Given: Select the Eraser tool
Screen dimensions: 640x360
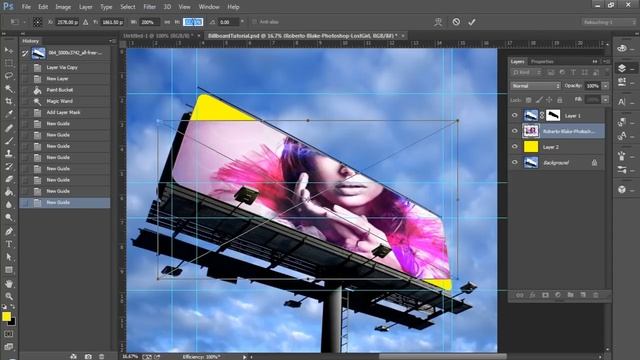Looking at the screenshot, I should (x=9, y=179).
